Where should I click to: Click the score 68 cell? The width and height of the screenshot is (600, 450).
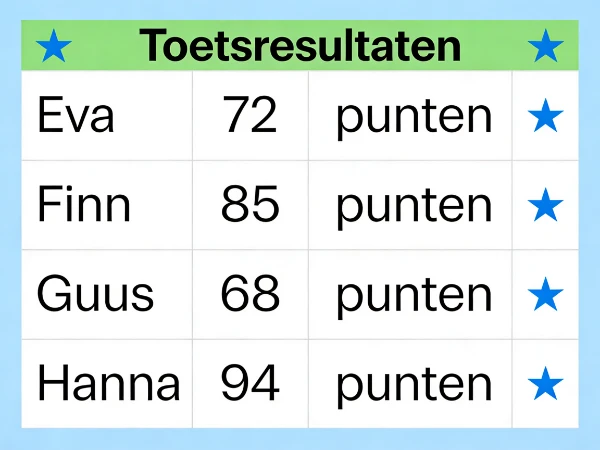[251, 295]
